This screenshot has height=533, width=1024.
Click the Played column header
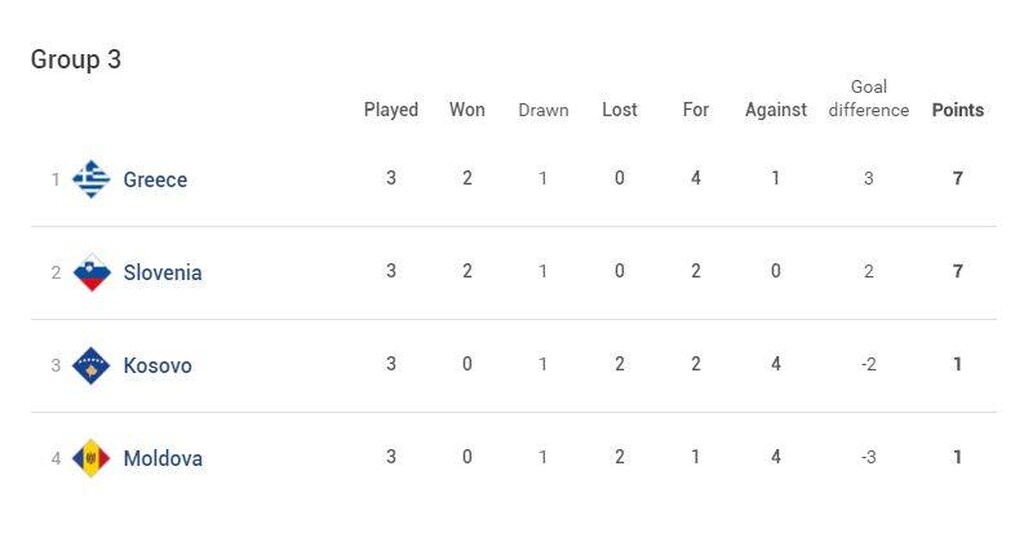point(391,110)
